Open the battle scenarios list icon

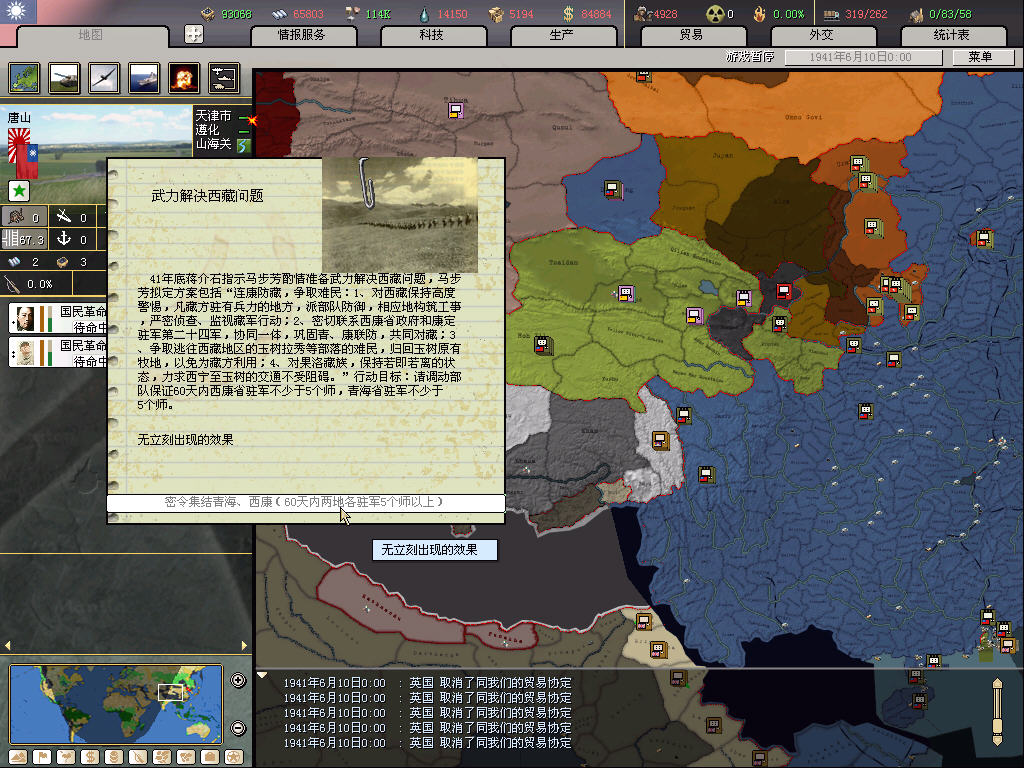[223, 77]
